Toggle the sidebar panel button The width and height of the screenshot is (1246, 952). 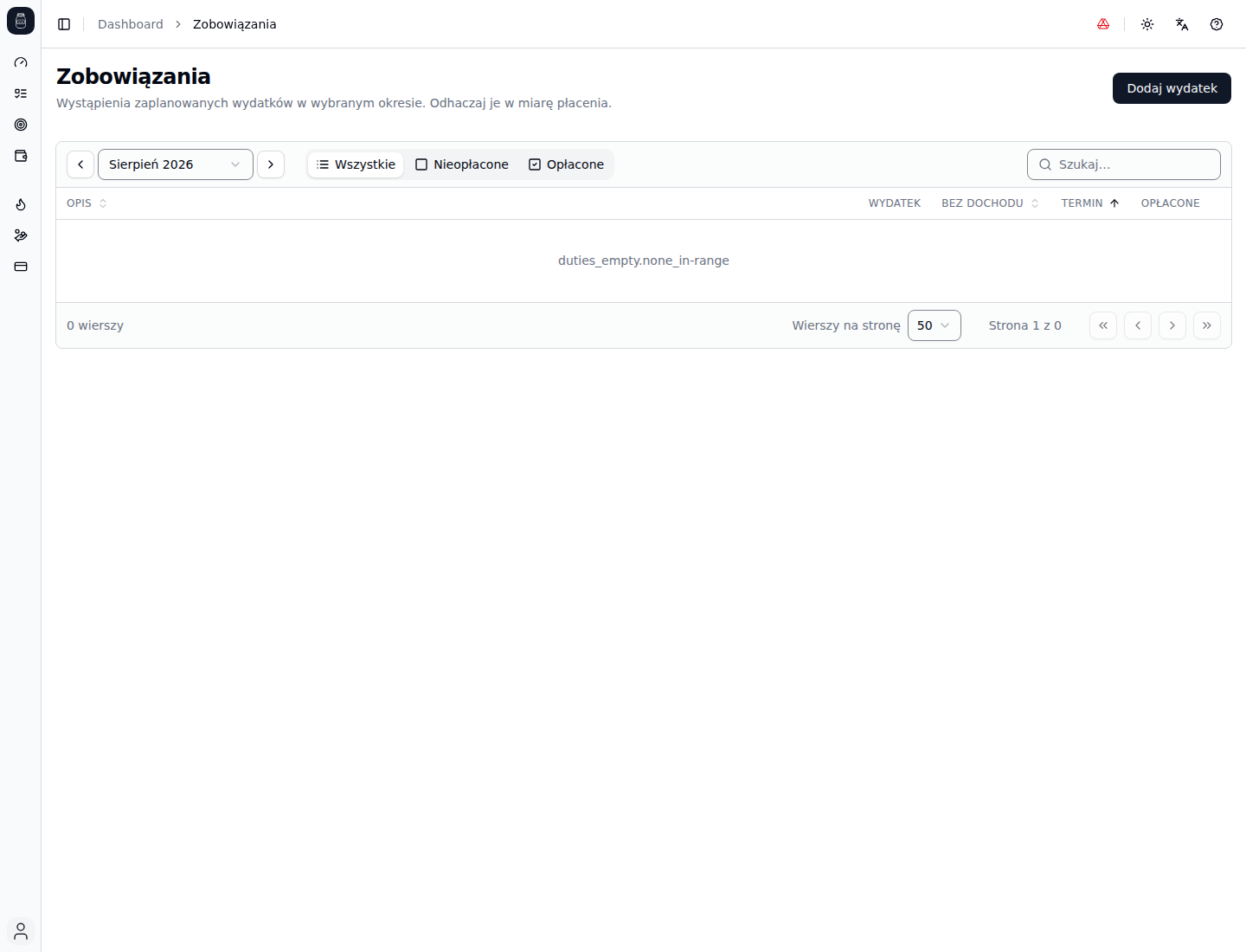64,24
